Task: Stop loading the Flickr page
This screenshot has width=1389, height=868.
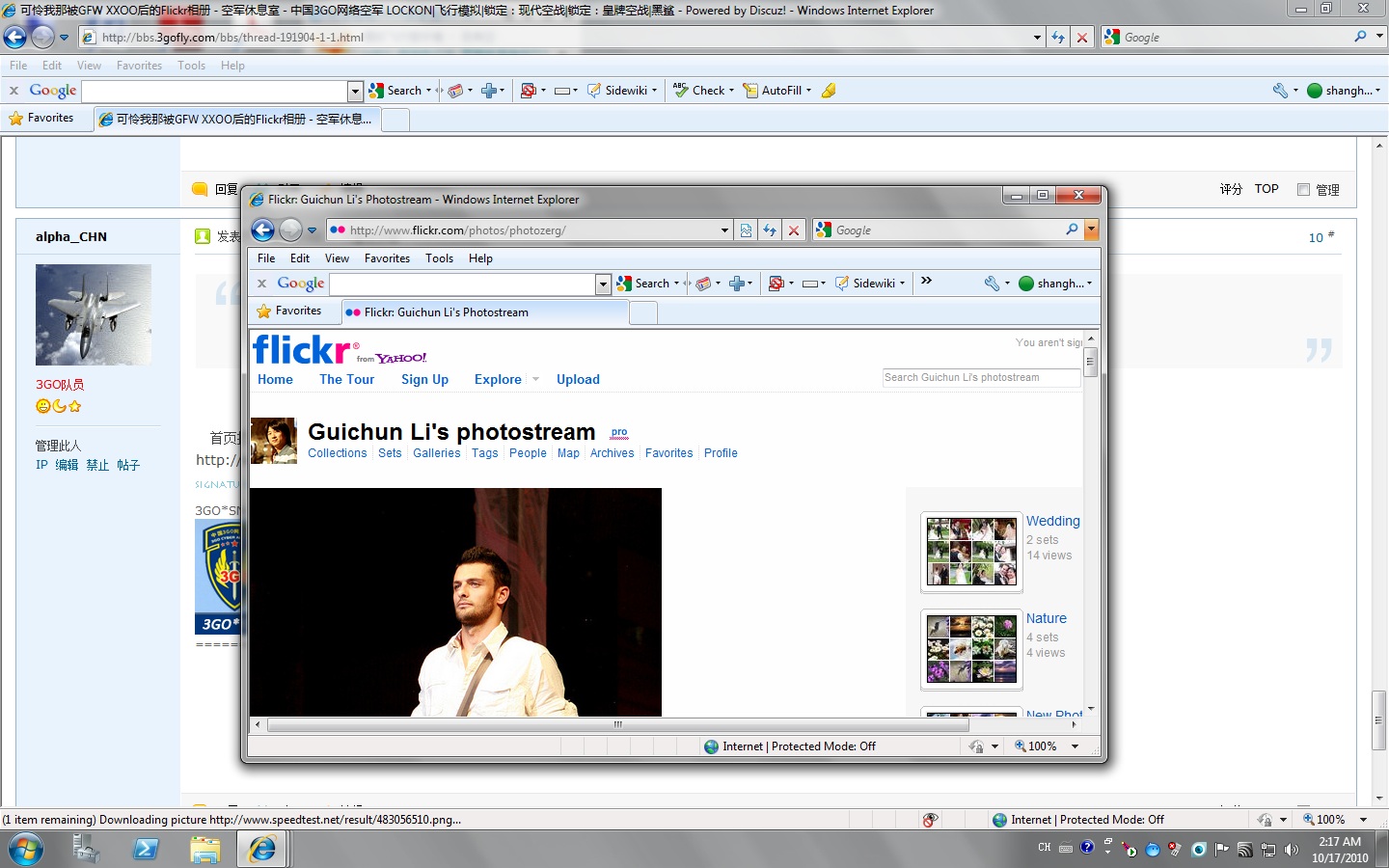Action: (794, 230)
